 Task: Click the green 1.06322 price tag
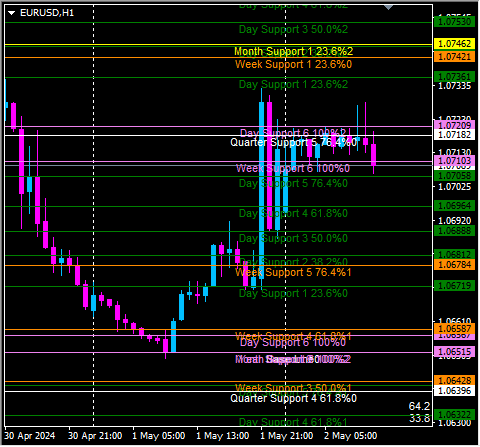coord(454,415)
